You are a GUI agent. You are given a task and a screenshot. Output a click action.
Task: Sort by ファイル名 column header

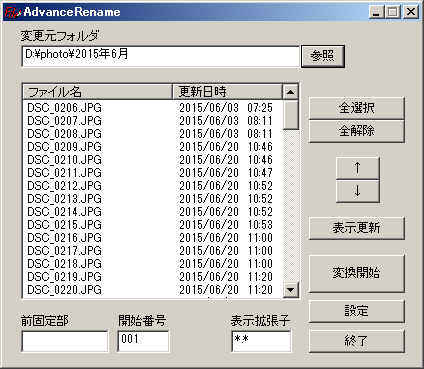click(x=97, y=92)
